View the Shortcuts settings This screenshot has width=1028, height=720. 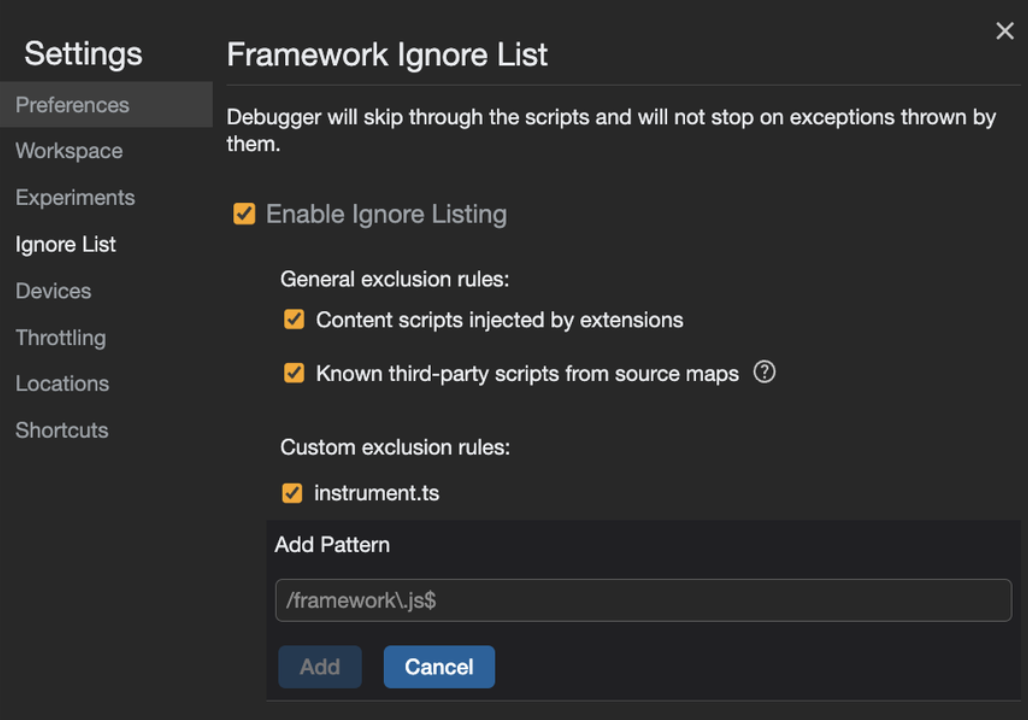[62, 431]
